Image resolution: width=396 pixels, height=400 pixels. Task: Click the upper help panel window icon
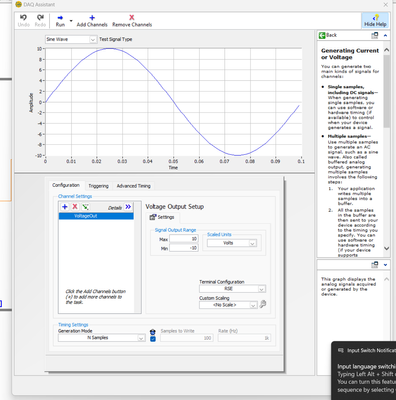(x=375, y=35)
